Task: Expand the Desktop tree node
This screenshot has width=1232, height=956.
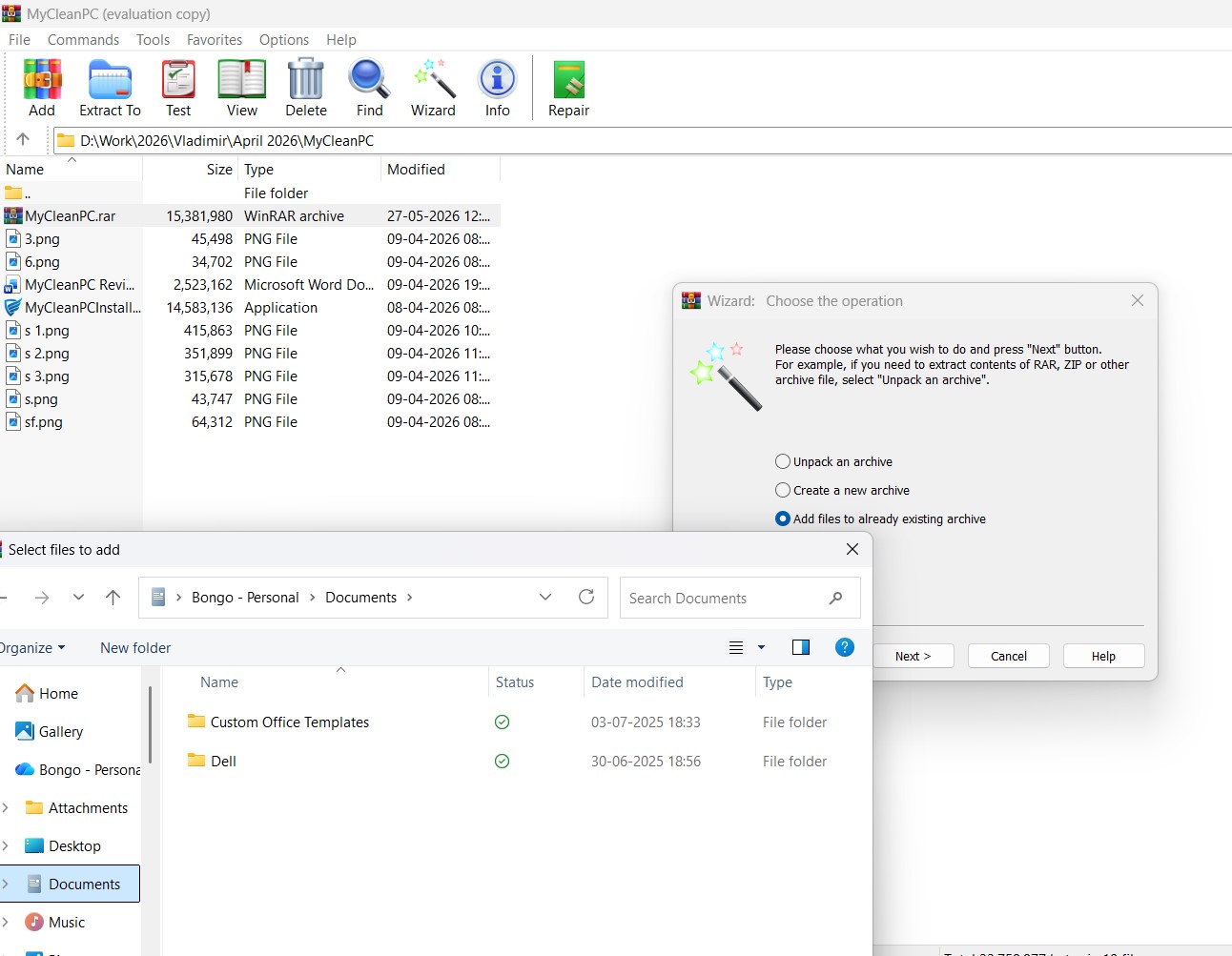Action: pos(6,845)
